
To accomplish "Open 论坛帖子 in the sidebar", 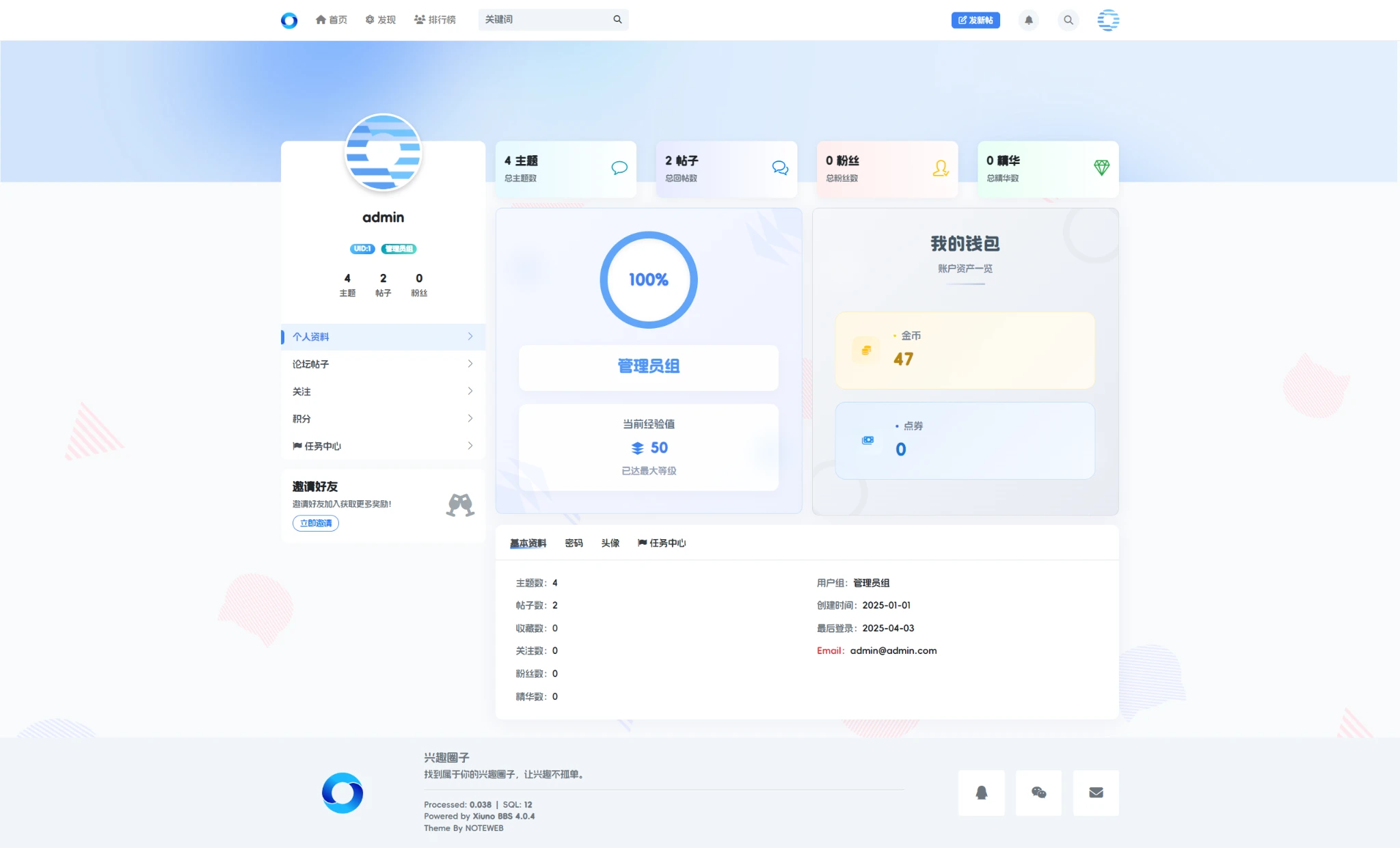I will (383, 364).
